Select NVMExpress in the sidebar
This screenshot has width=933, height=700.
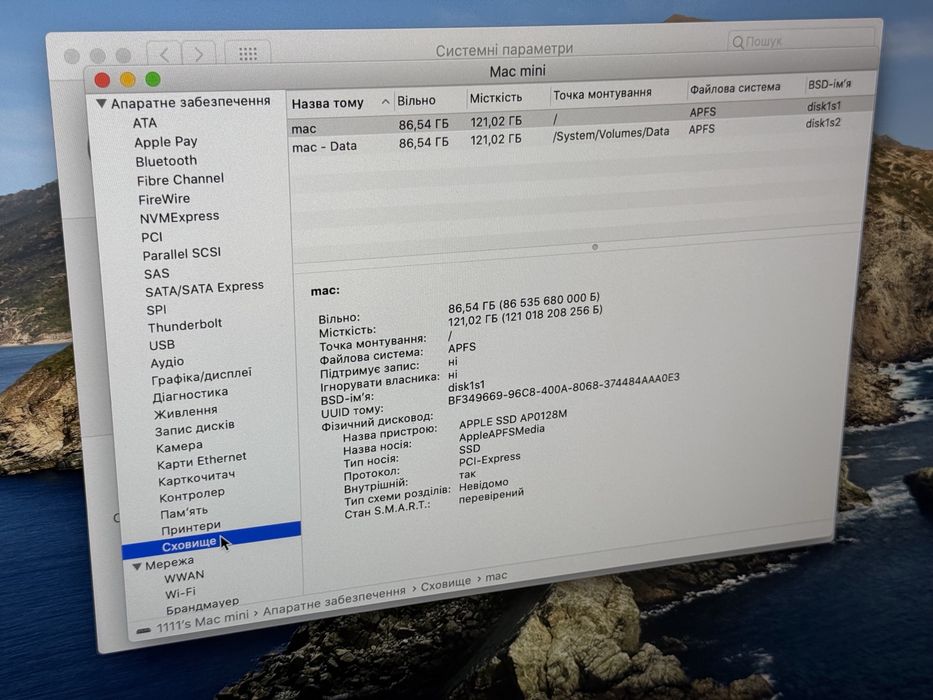coord(179,217)
